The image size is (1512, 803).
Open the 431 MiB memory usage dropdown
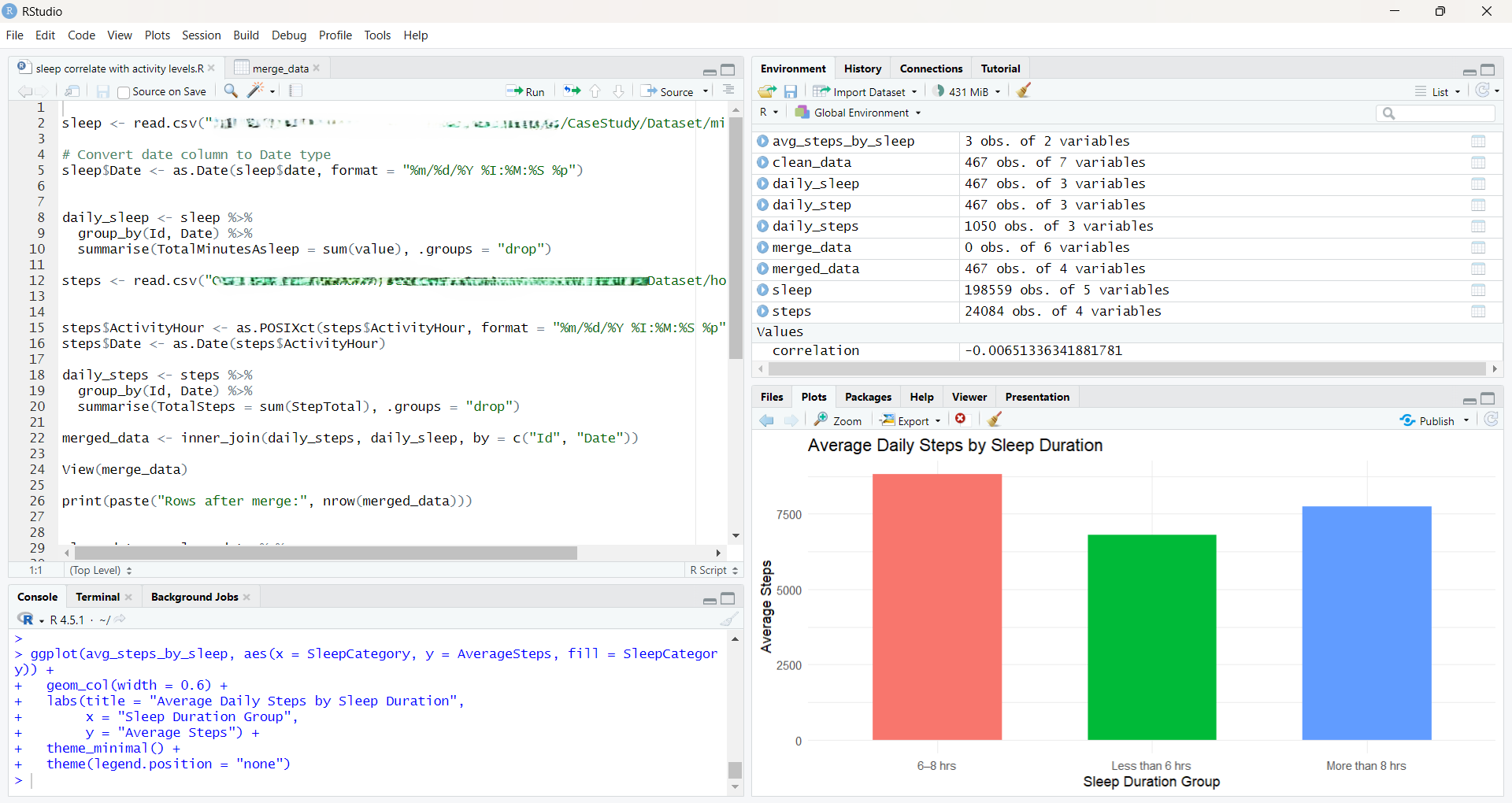coord(967,91)
